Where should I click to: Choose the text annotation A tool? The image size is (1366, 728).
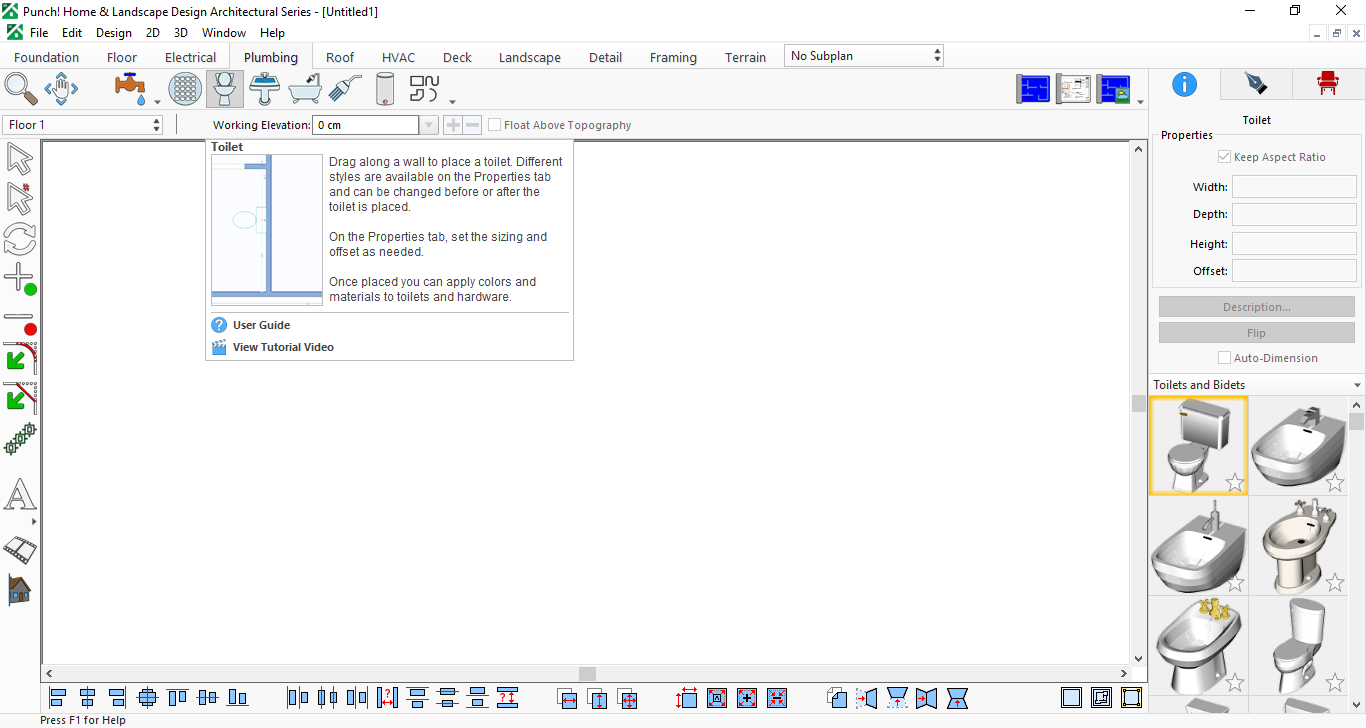20,495
